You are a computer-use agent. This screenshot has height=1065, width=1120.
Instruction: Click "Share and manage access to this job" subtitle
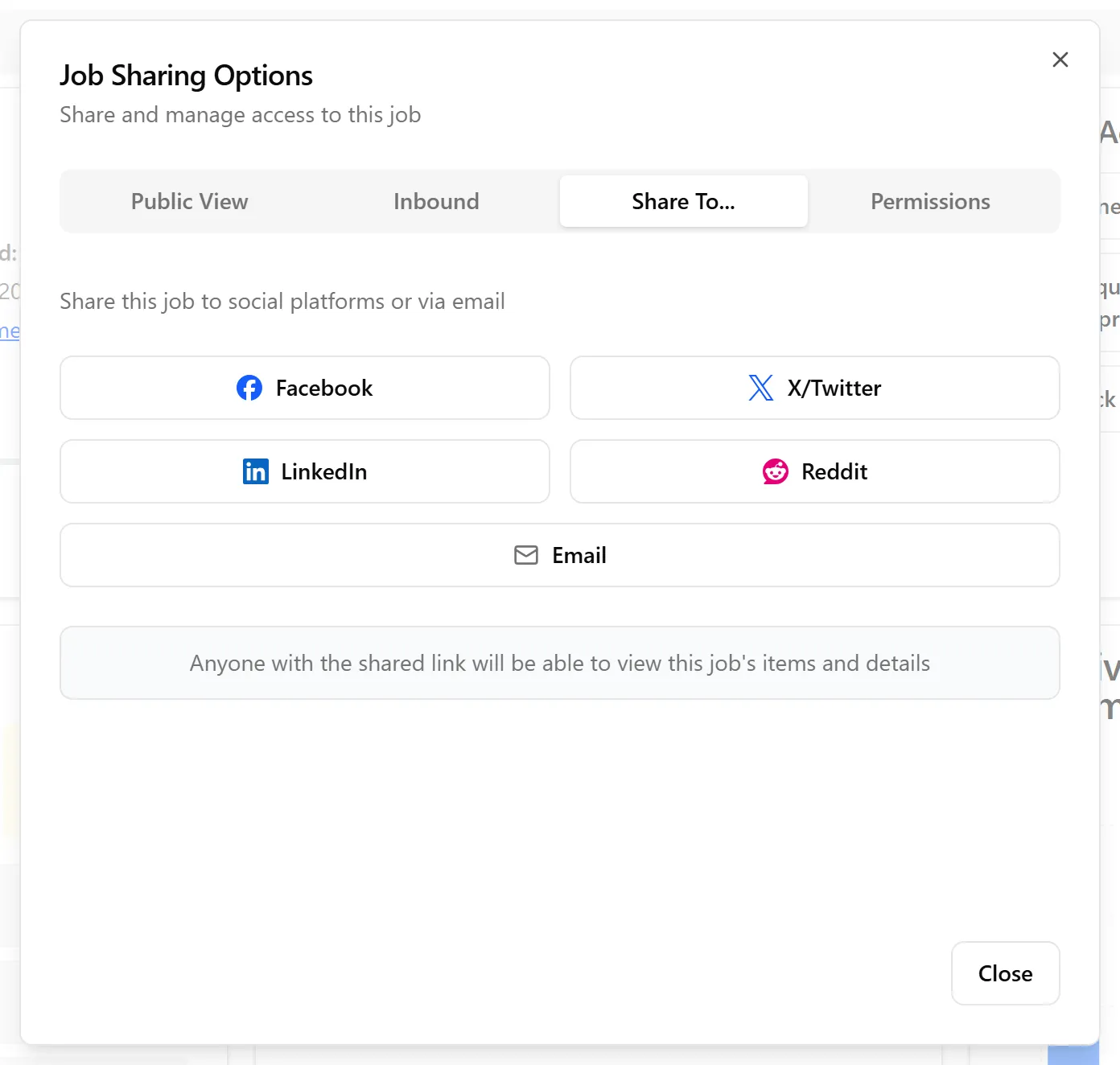point(241,115)
